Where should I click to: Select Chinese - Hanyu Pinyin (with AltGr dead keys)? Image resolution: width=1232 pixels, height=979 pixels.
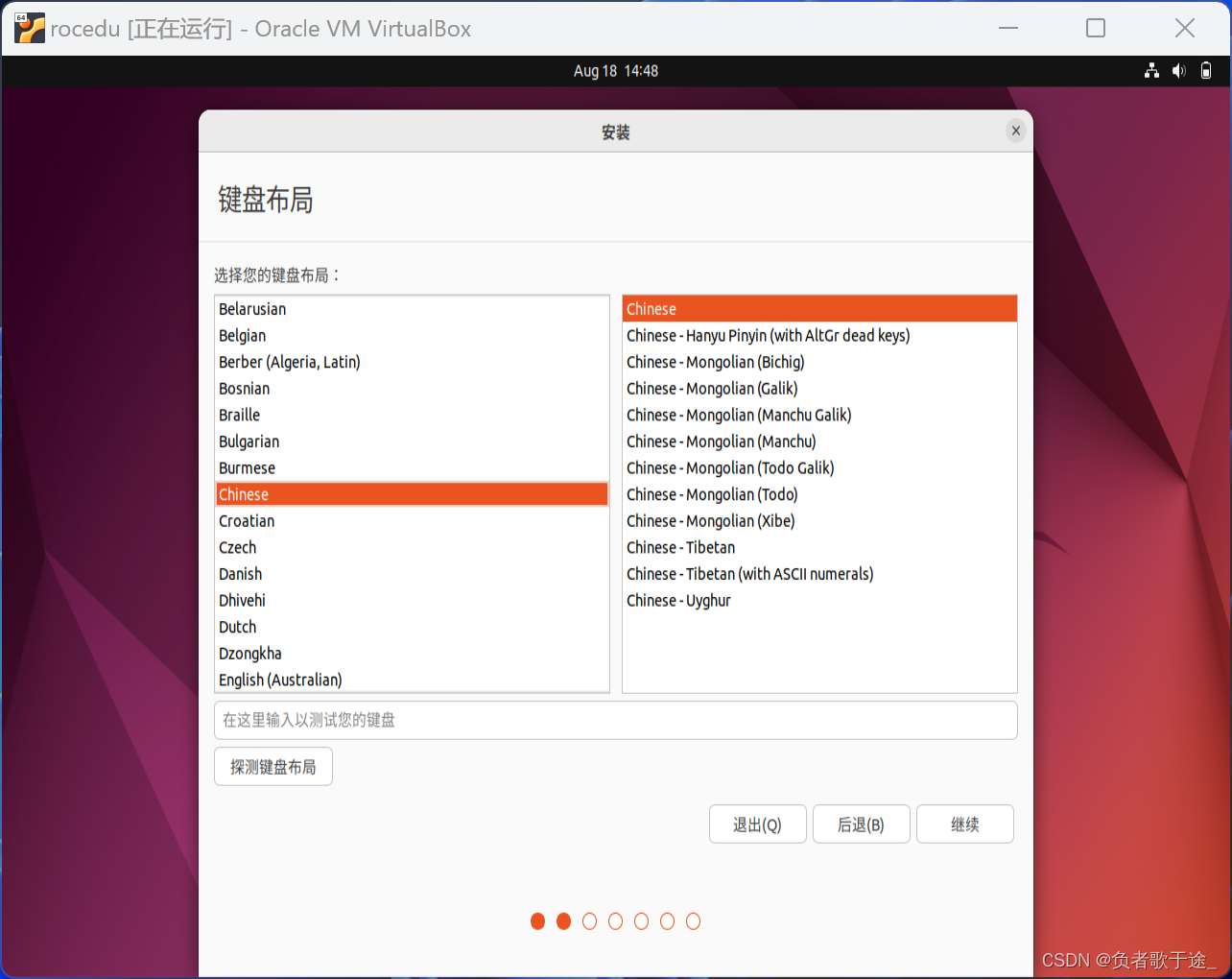819,336
